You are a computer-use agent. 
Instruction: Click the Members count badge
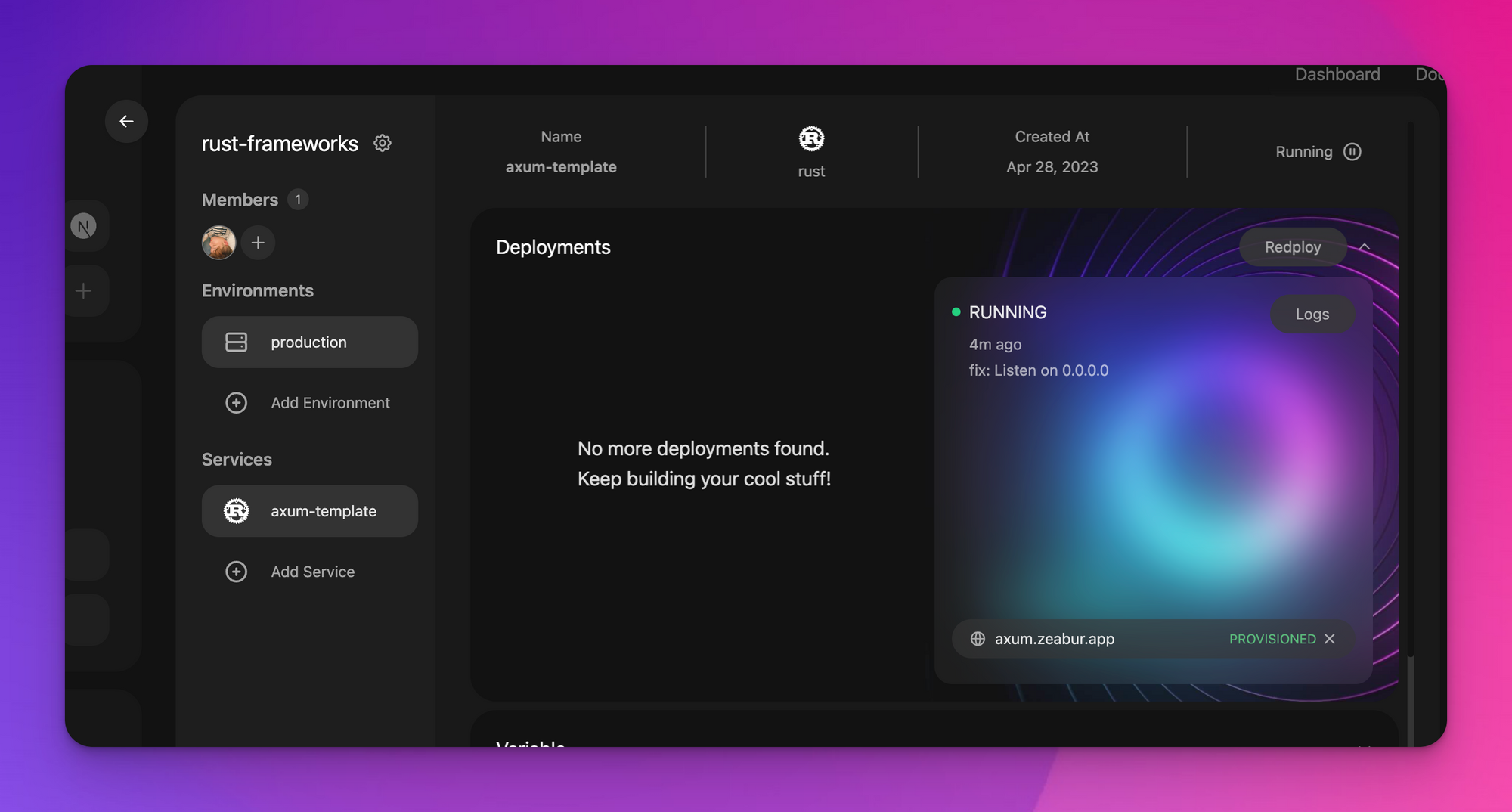tap(298, 200)
